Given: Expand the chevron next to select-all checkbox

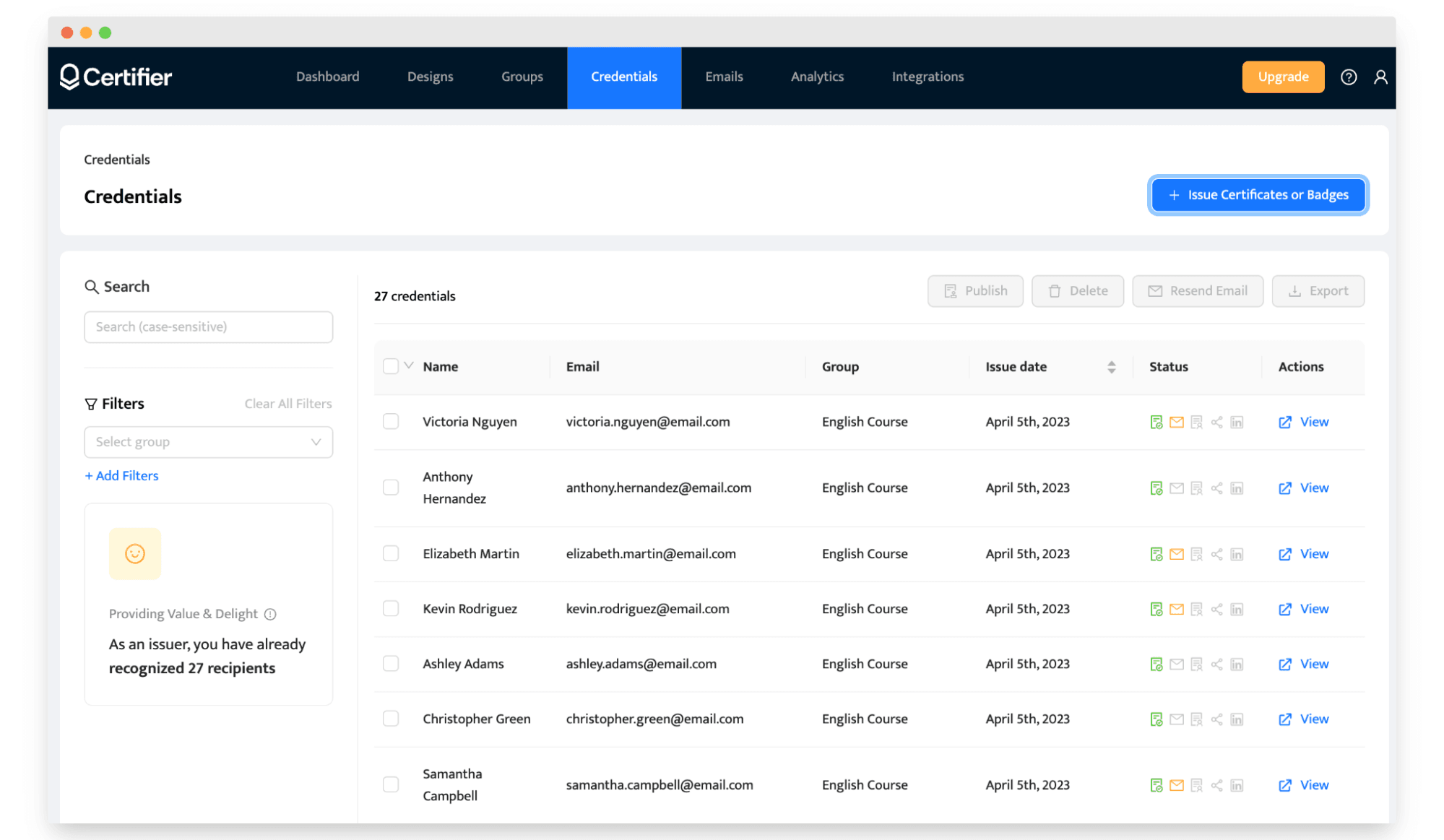Looking at the screenshot, I should 409,365.
